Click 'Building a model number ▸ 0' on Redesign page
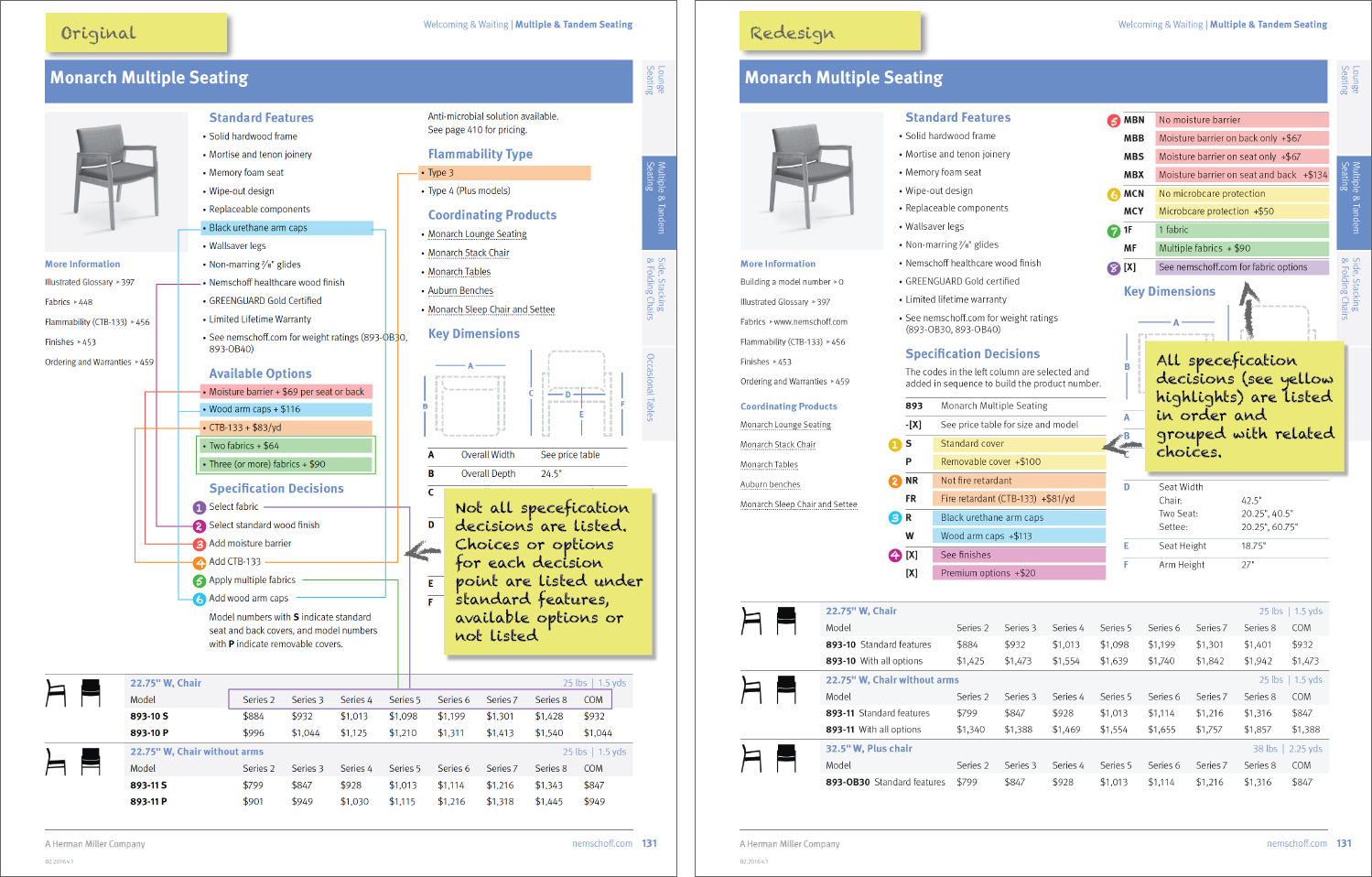This screenshot has width=1372, height=877. pyautogui.click(x=792, y=282)
